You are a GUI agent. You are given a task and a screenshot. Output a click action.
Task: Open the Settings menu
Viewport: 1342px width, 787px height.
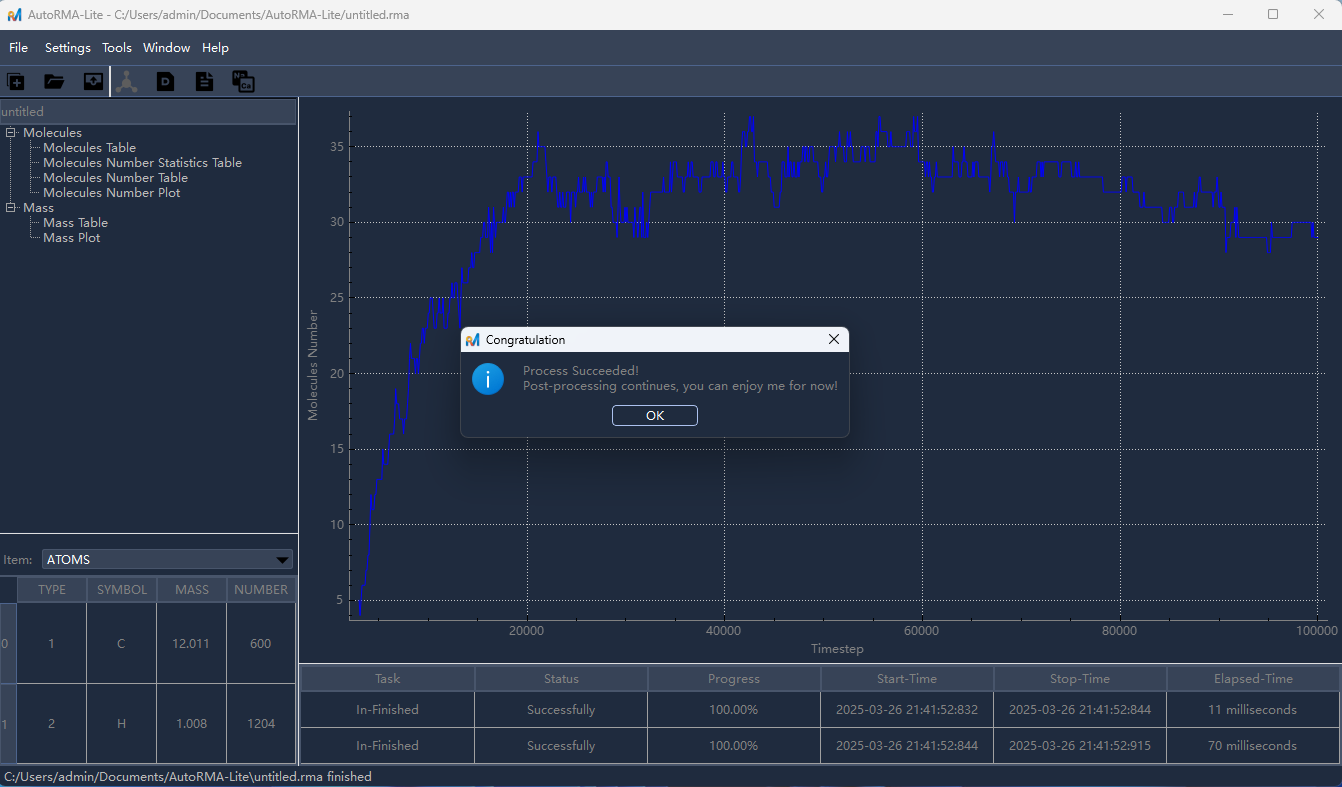click(67, 48)
